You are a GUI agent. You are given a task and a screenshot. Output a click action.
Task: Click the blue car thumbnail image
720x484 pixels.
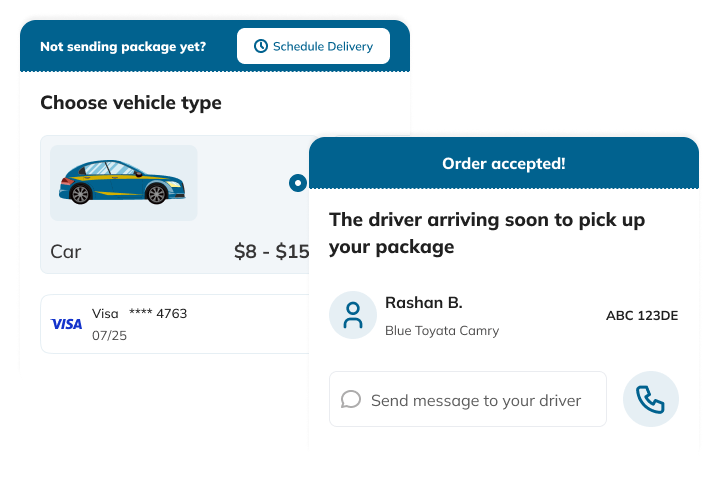coord(123,183)
